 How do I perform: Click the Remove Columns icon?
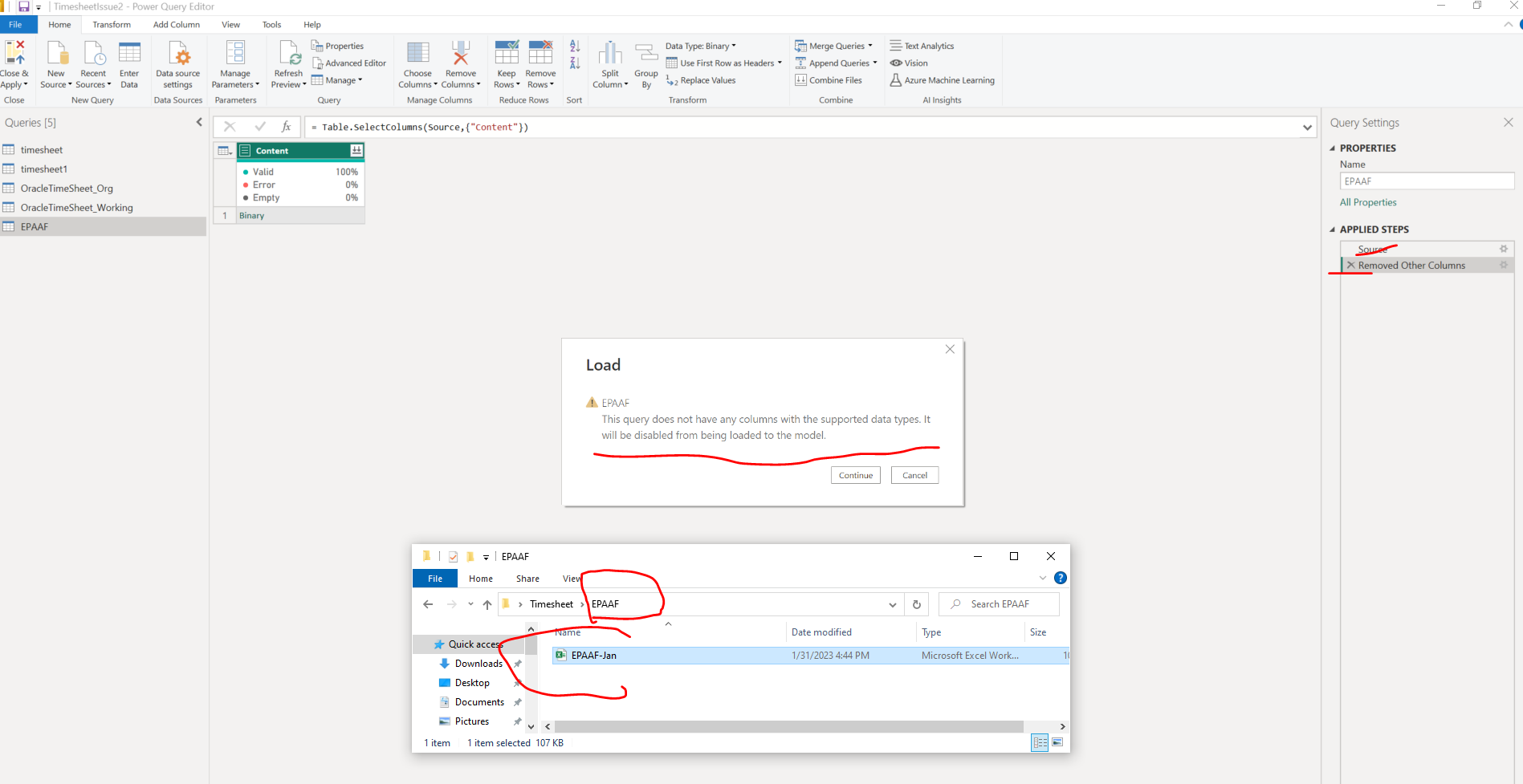click(x=461, y=53)
